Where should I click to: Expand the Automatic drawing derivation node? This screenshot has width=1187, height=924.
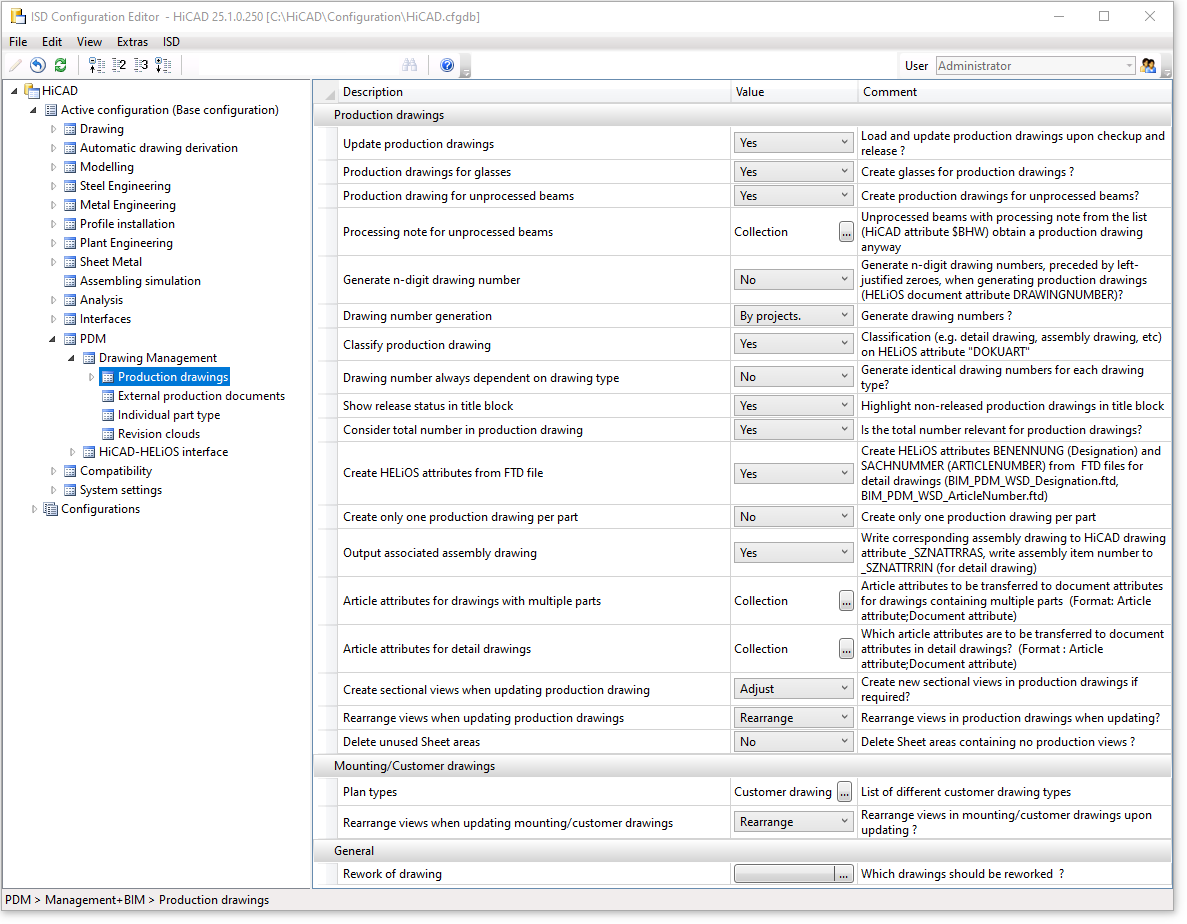click(x=53, y=148)
